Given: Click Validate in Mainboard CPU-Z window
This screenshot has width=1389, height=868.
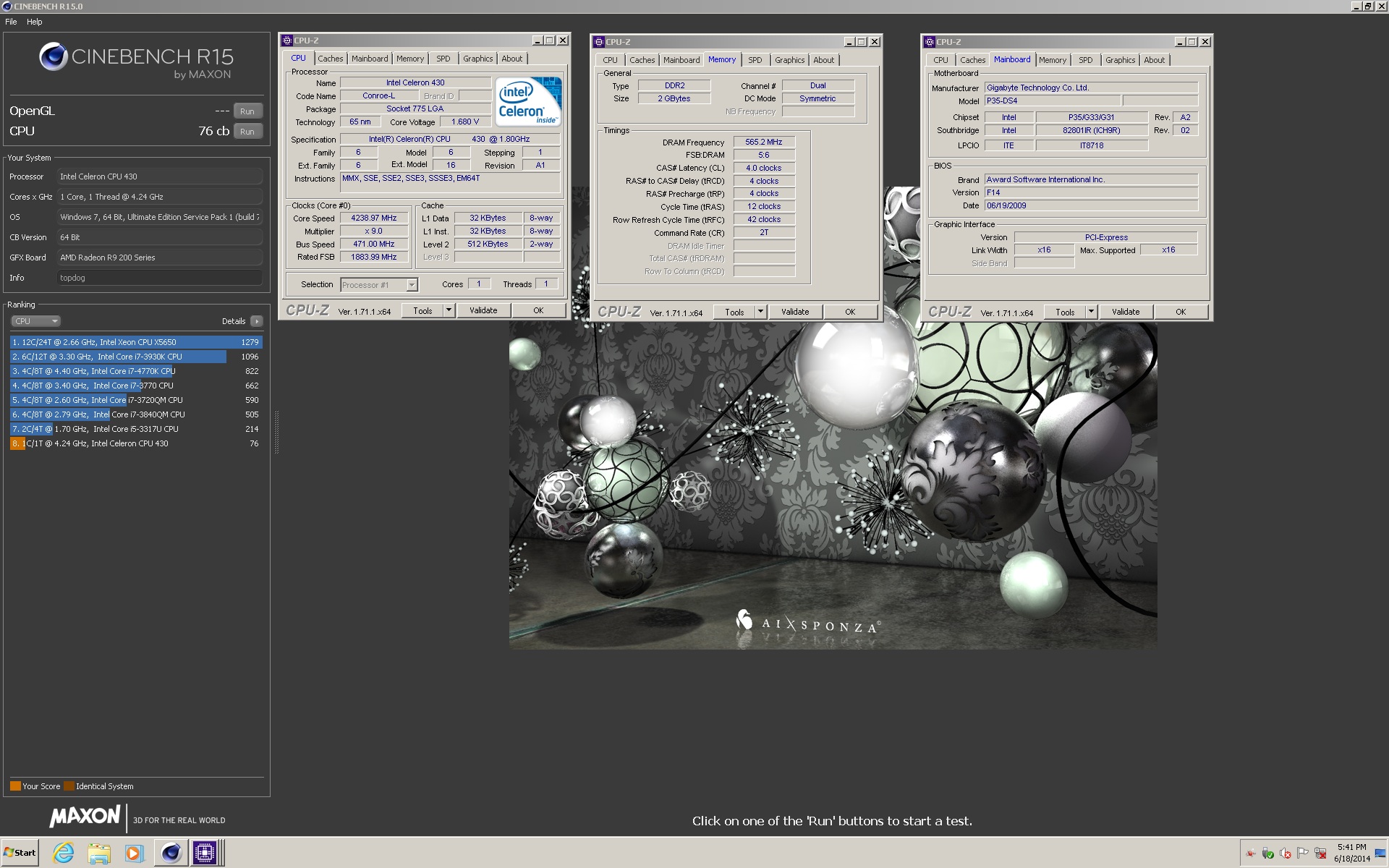Looking at the screenshot, I should point(1126,312).
